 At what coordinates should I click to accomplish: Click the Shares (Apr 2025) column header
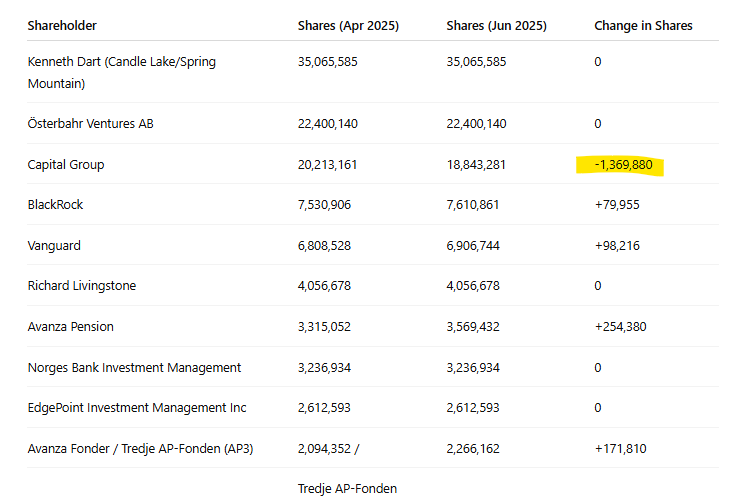pos(348,26)
